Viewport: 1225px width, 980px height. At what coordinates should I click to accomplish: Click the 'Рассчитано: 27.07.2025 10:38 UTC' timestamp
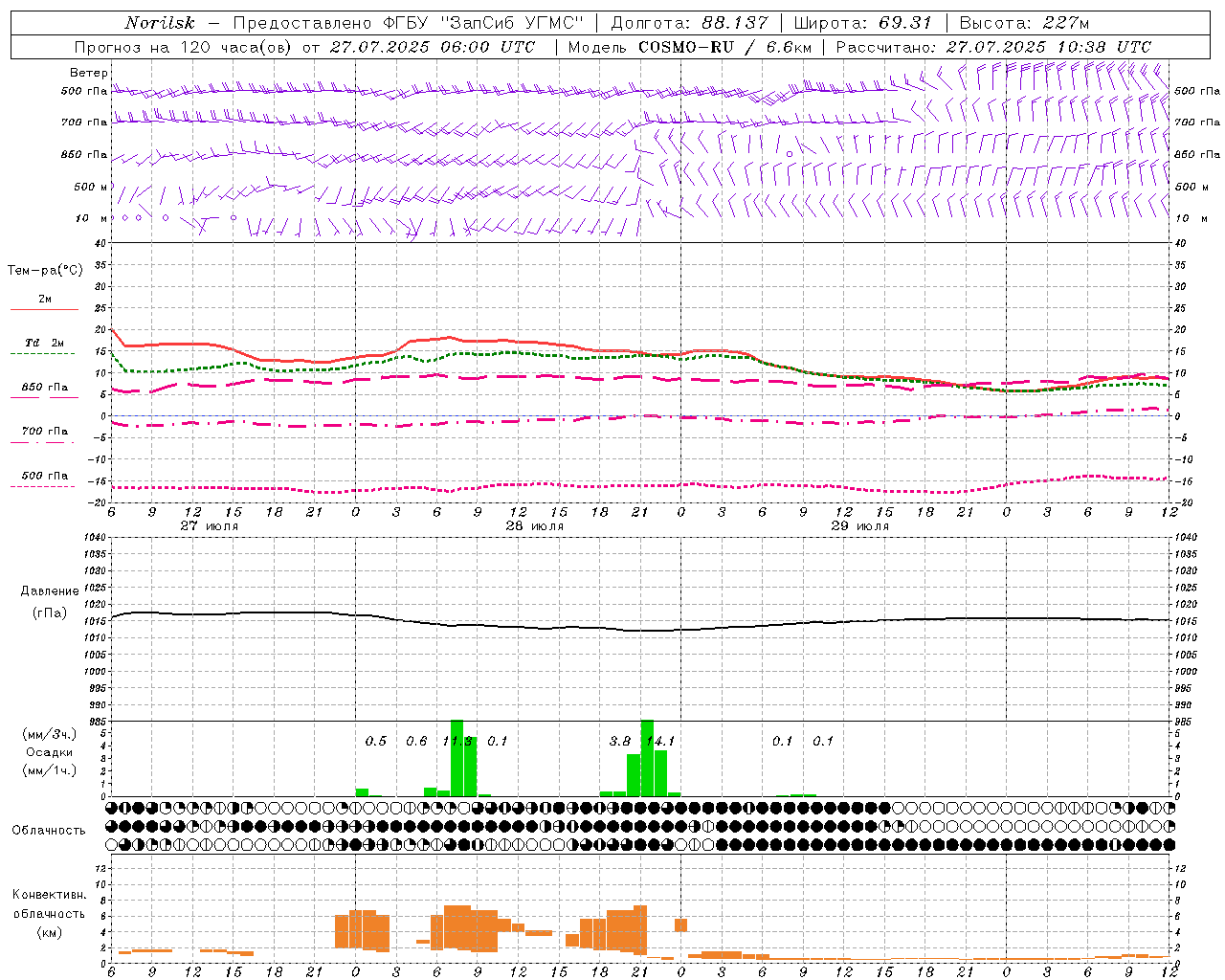(x=993, y=47)
